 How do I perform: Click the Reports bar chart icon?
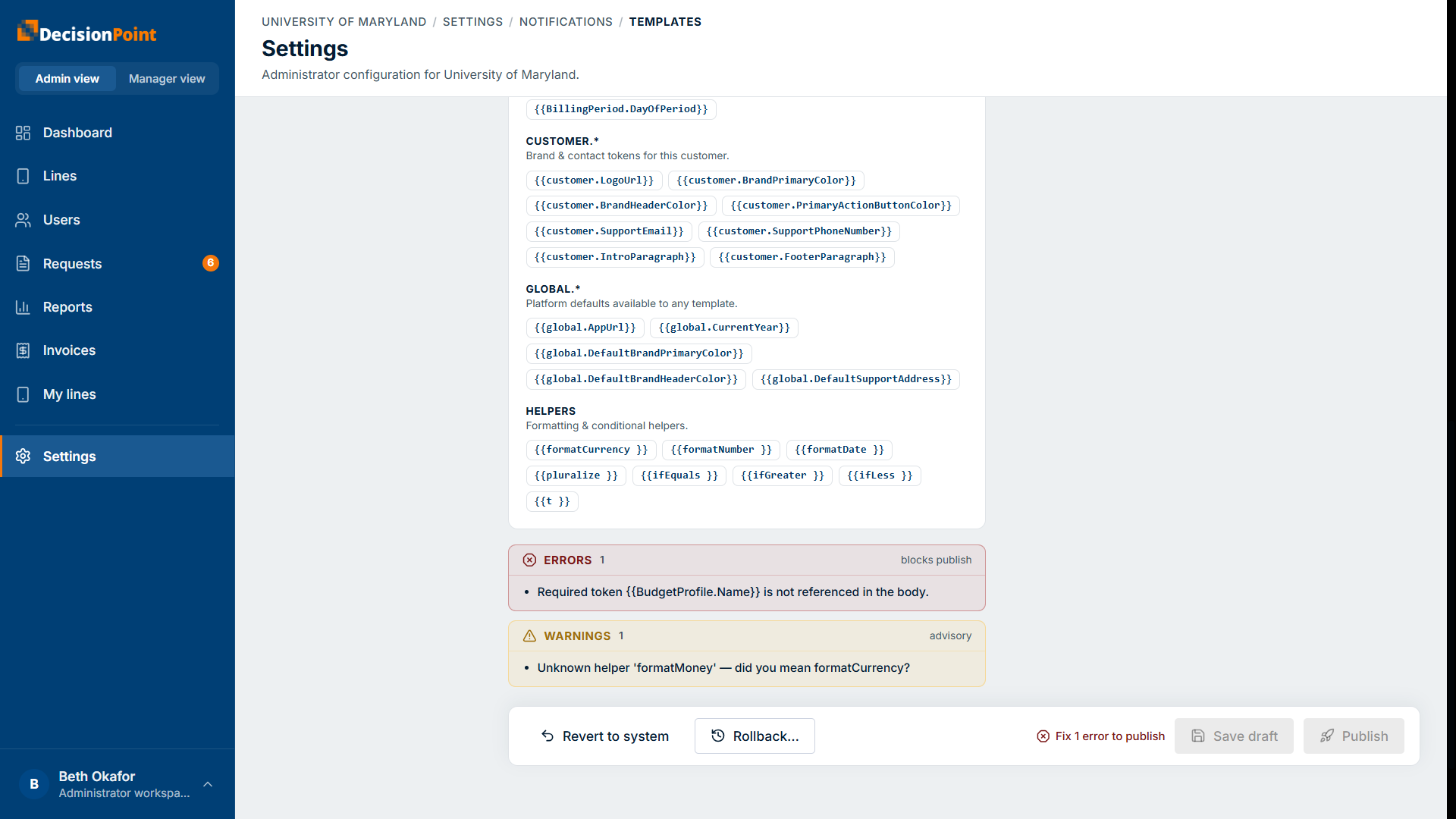coord(23,307)
